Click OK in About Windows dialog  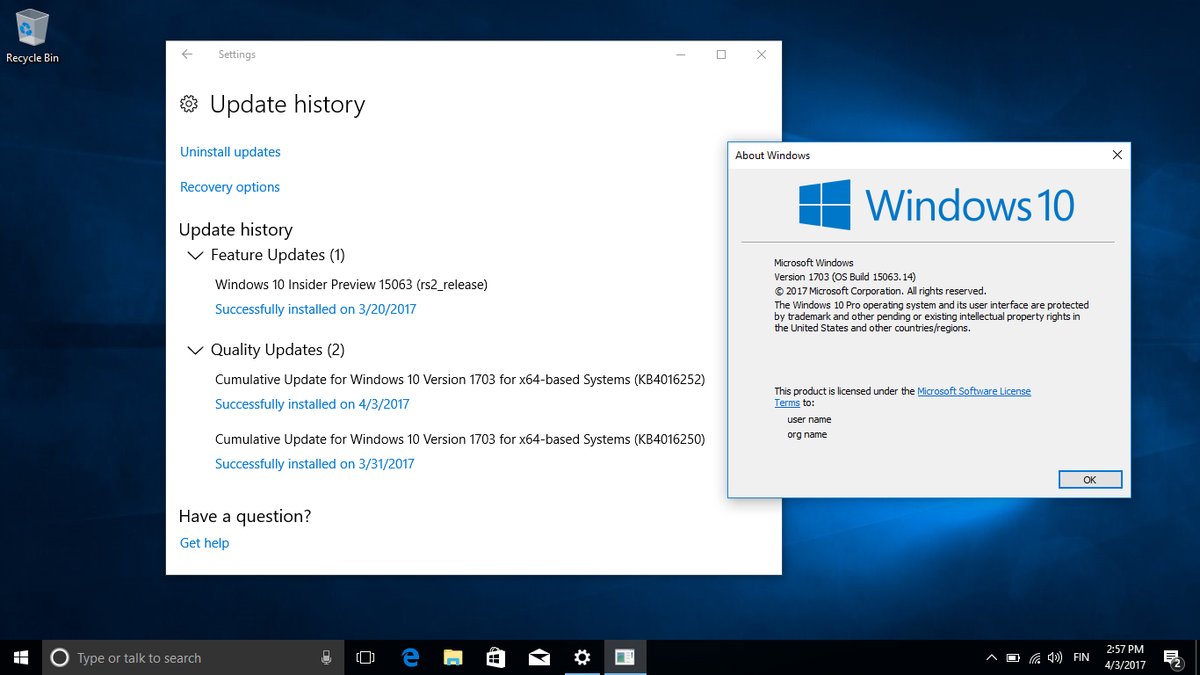(1089, 480)
